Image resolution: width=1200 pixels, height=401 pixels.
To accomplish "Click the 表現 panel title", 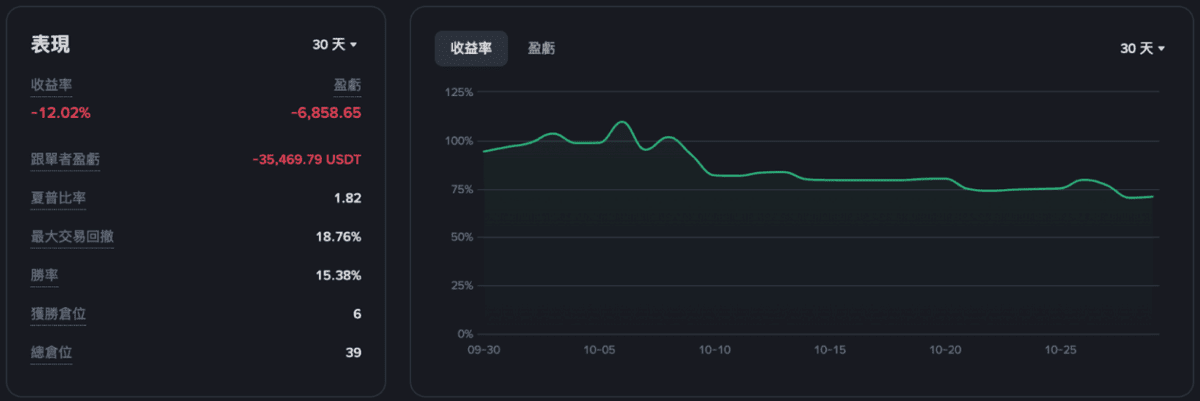I will point(50,45).
